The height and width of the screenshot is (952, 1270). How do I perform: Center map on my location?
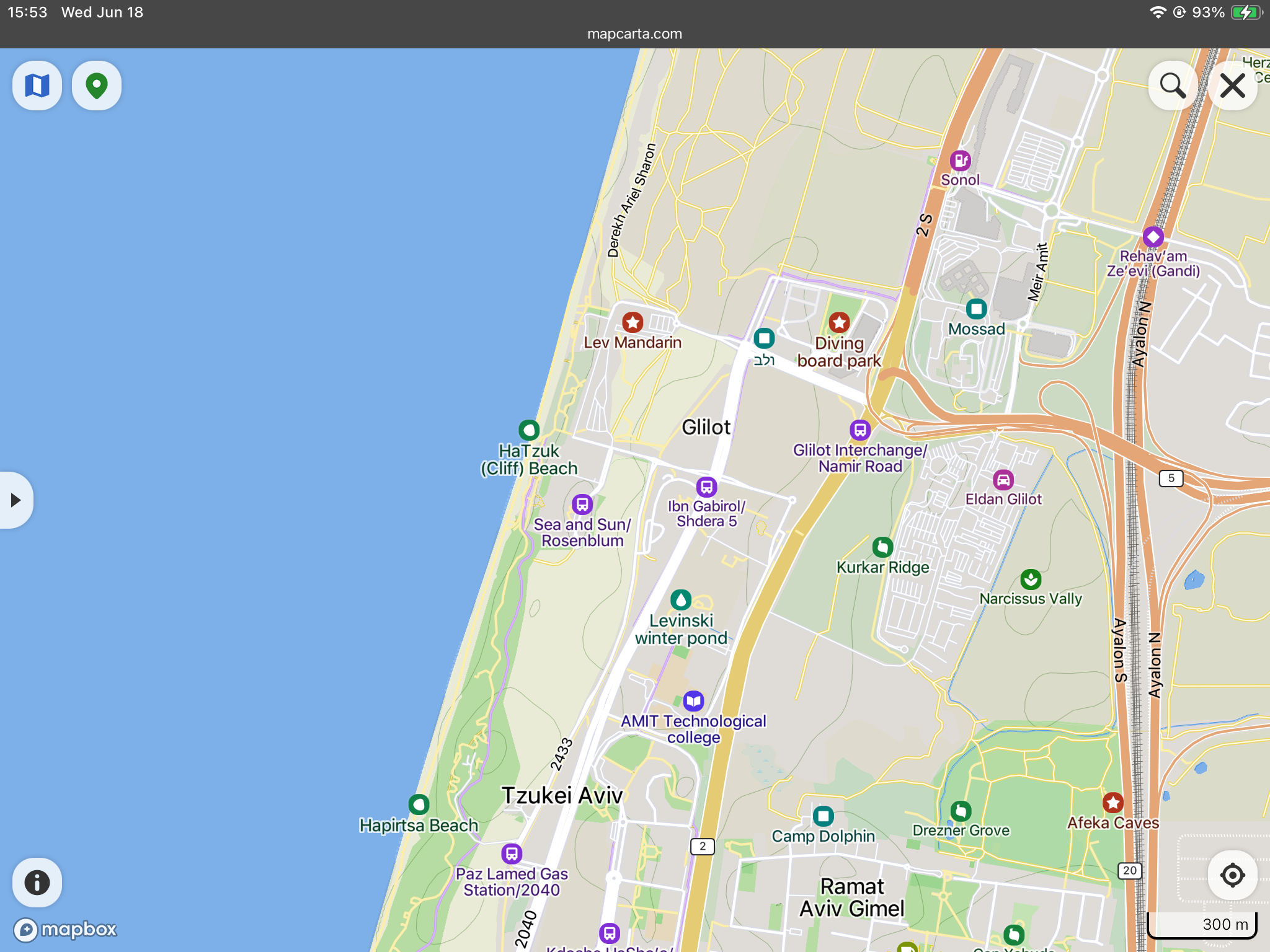tap(1233, 875)
